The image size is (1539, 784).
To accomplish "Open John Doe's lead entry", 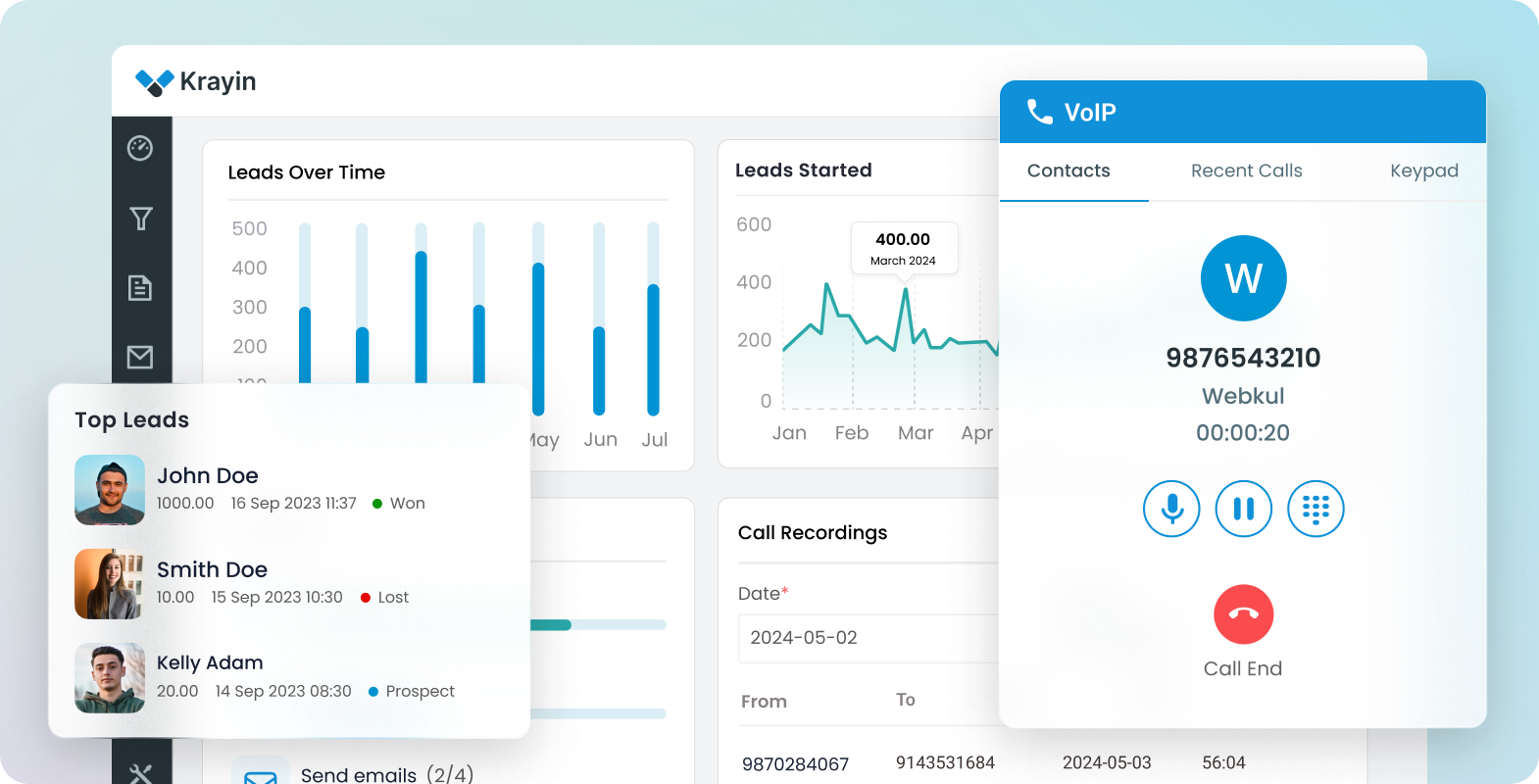I will (208, 476).
